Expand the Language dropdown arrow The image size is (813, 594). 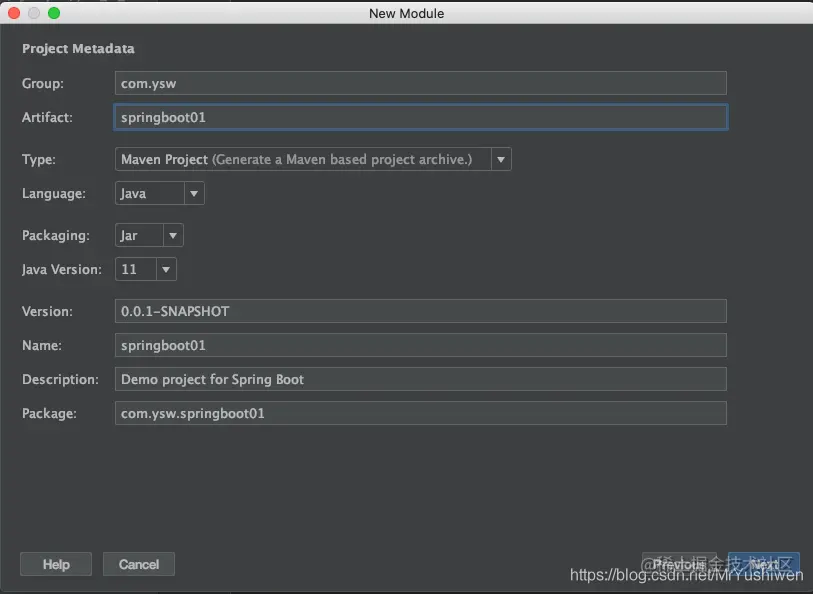point(194,193)
